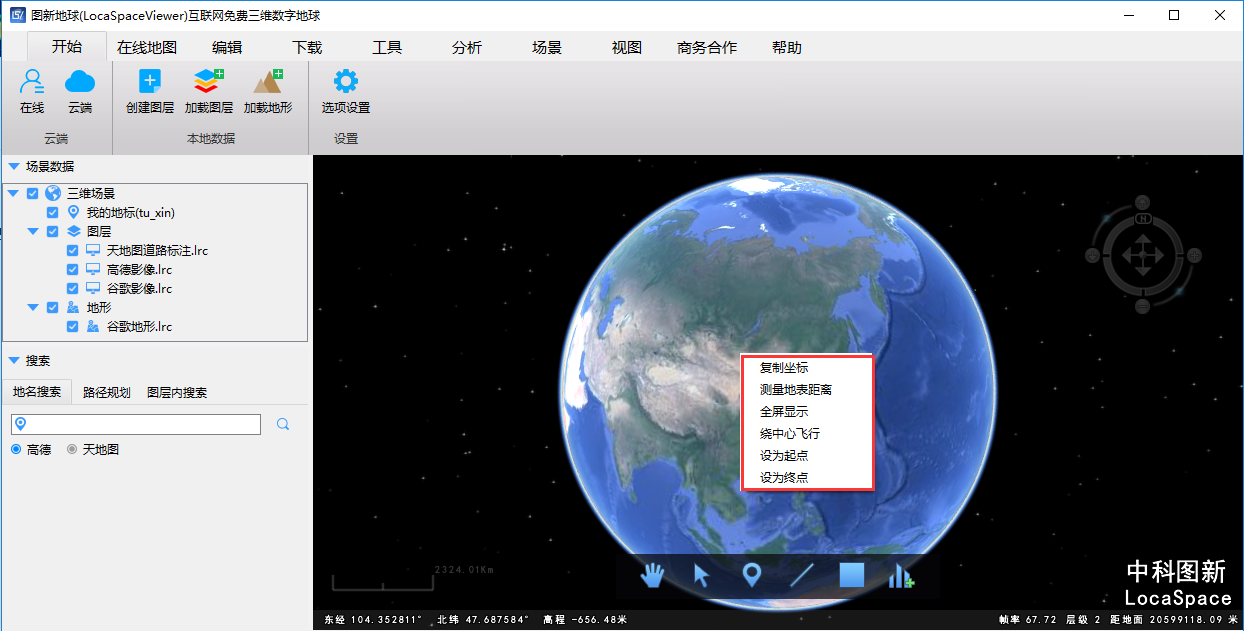Collapse the 场景数据 panel
1244x631 pixels.
(x=13, y=167)
